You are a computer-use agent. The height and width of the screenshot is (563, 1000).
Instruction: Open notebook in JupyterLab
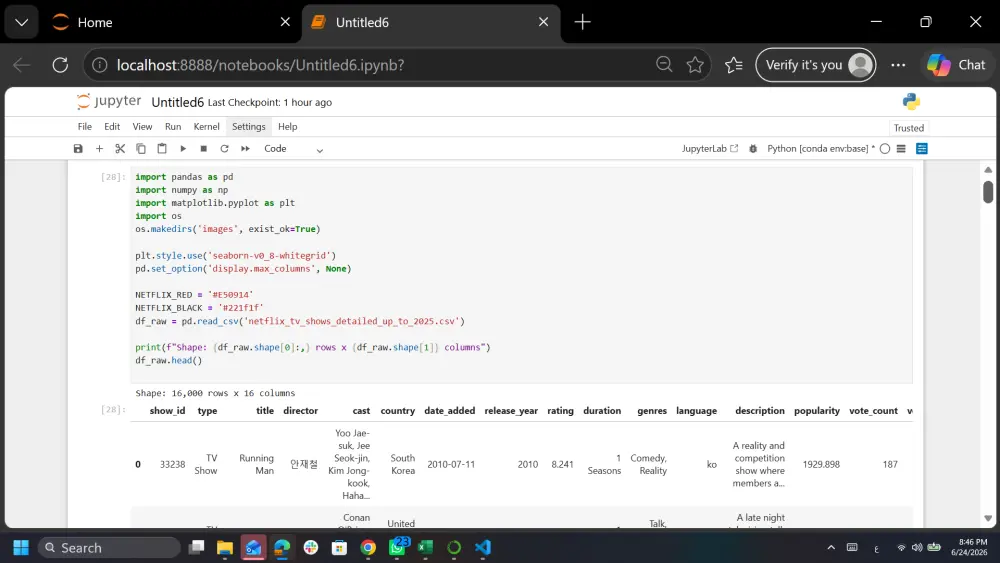710,149
